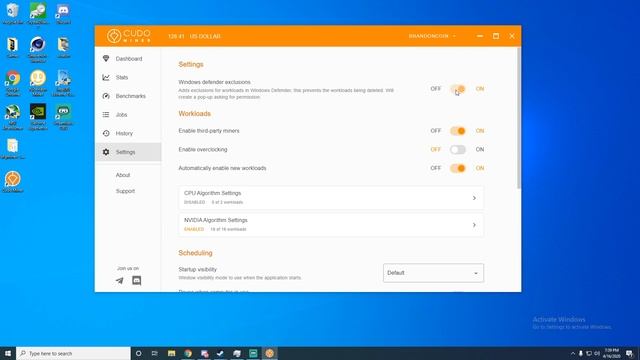This screenshot has height=360, width=640.
Task: Join Cudo on Telegram via paper-plane icon
Action: click(x=120, y=280)
